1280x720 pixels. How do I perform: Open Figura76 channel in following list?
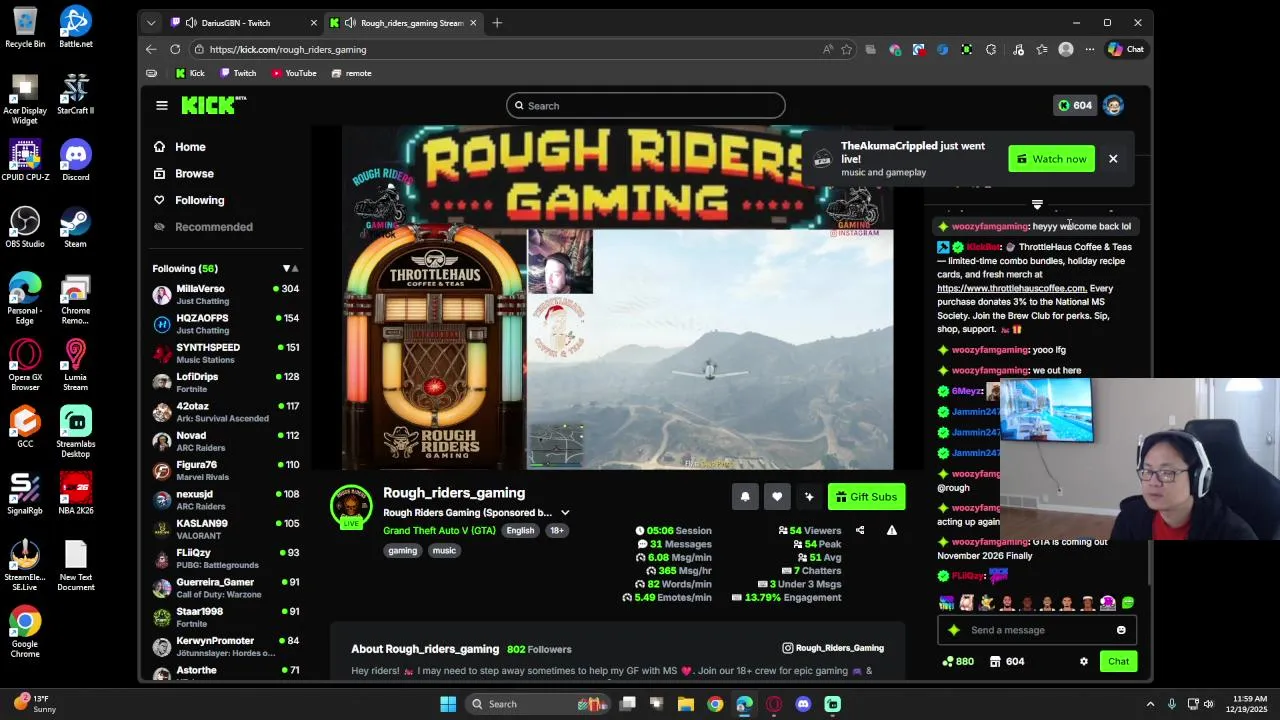click(x=225, y=470)
